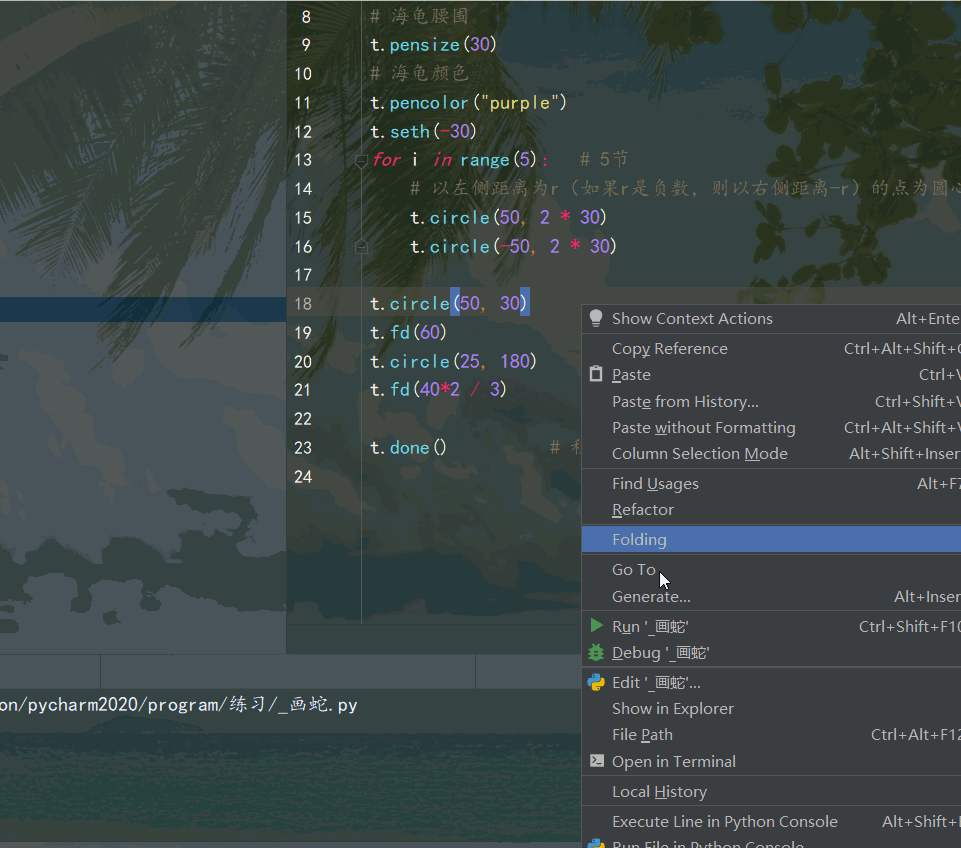The width and height of the screenshot is (961, 848).
Task: Click the terminal icon beside Open in Terminal
Action: click(596, 760)
